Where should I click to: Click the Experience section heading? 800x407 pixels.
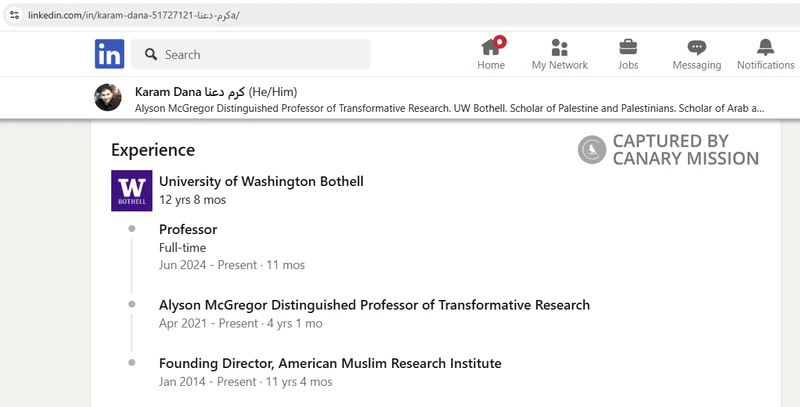(x=153, y=150)
